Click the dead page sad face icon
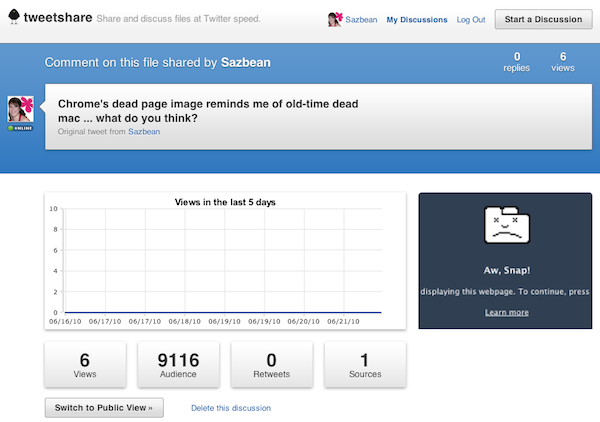600x422 pixels. (x=507, y=229)
